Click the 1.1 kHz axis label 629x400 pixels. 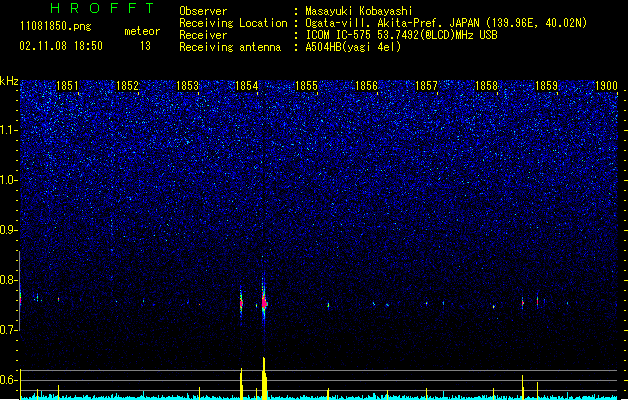(x=9, y=130)
